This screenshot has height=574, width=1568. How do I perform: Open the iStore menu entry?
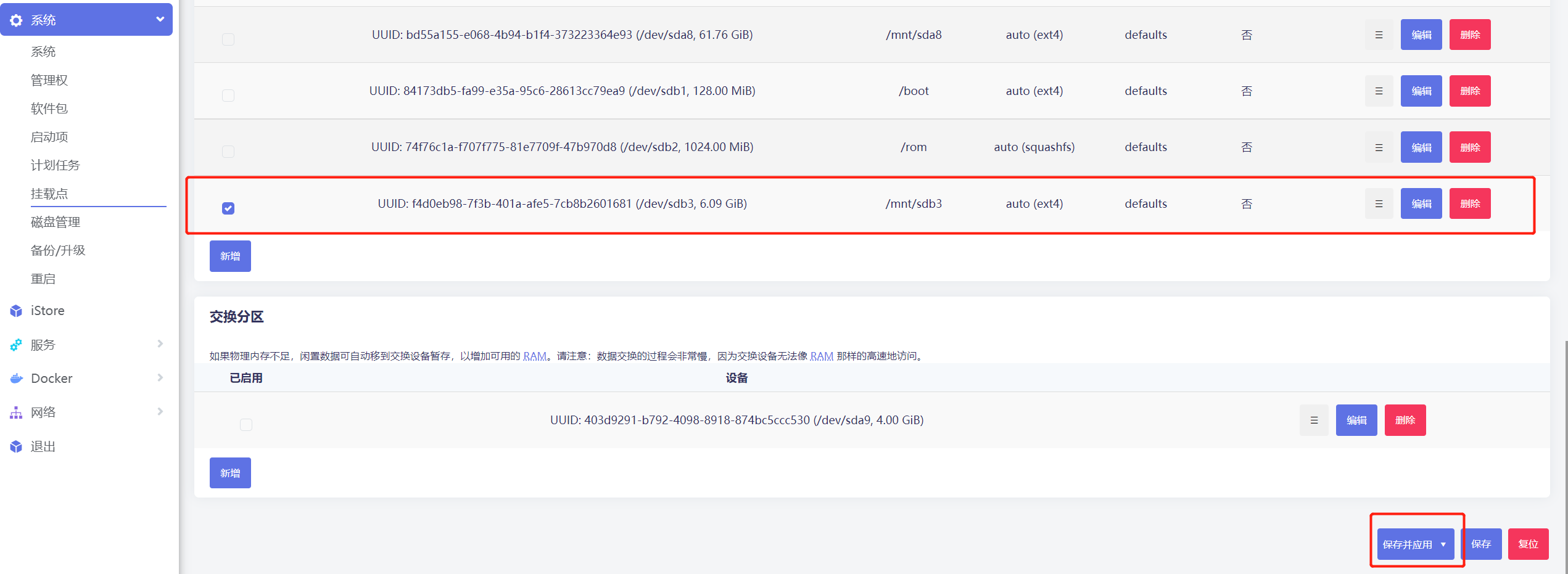(47, 311)
